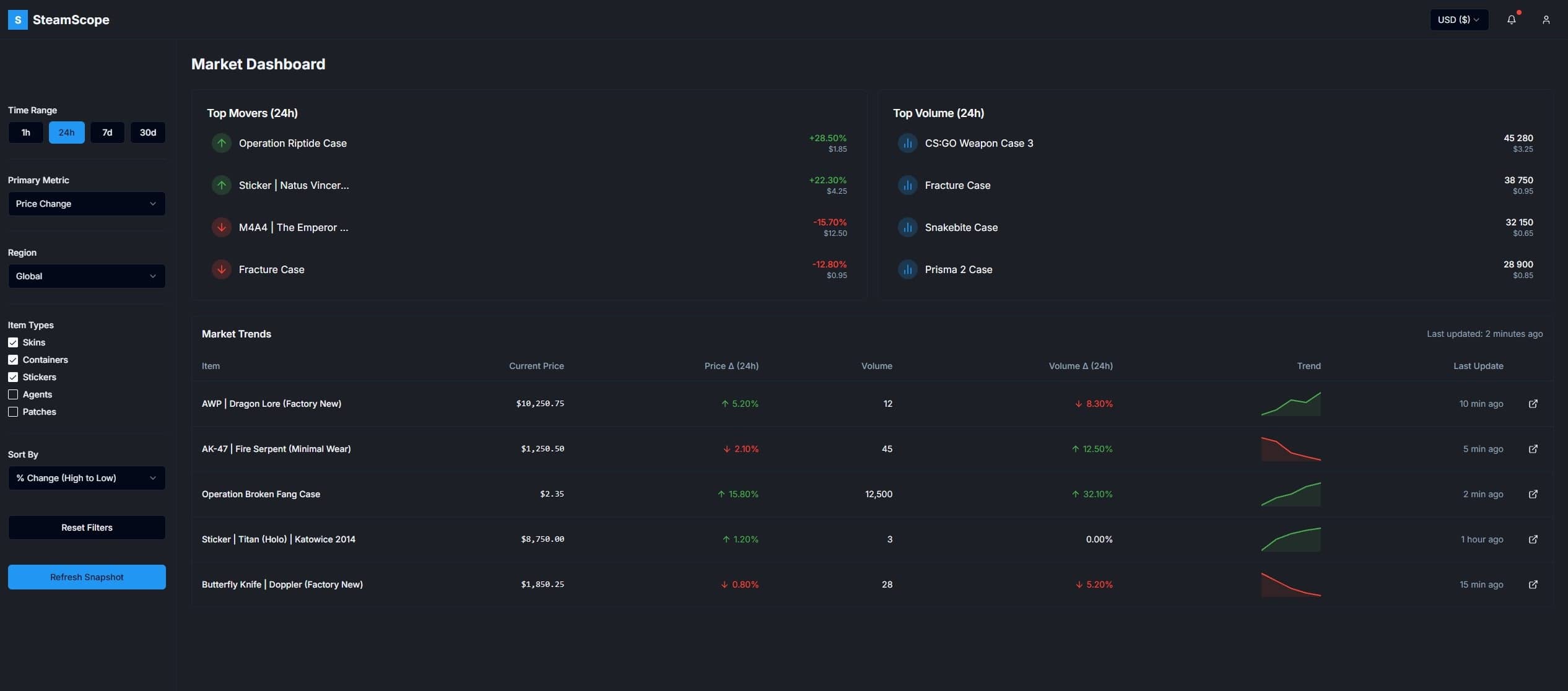Screen dimensions: 1568x691
Task: Click the SteamScope logo
Action: (59, 19)
